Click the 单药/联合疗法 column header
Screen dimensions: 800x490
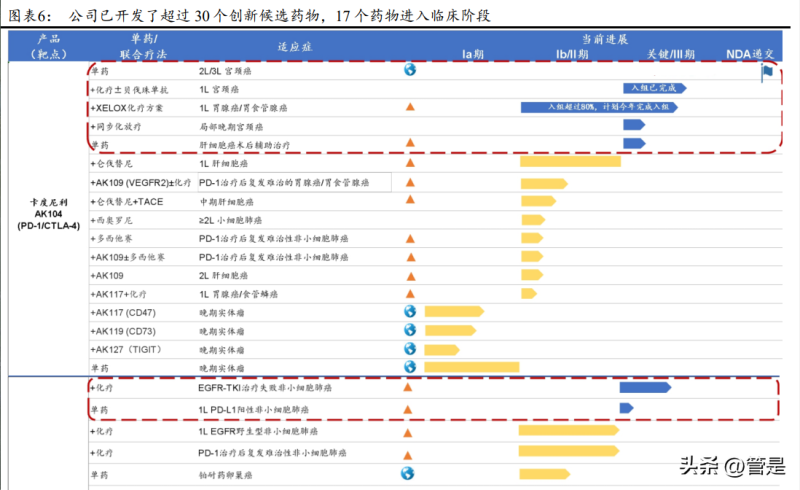(x=143, y=46)
